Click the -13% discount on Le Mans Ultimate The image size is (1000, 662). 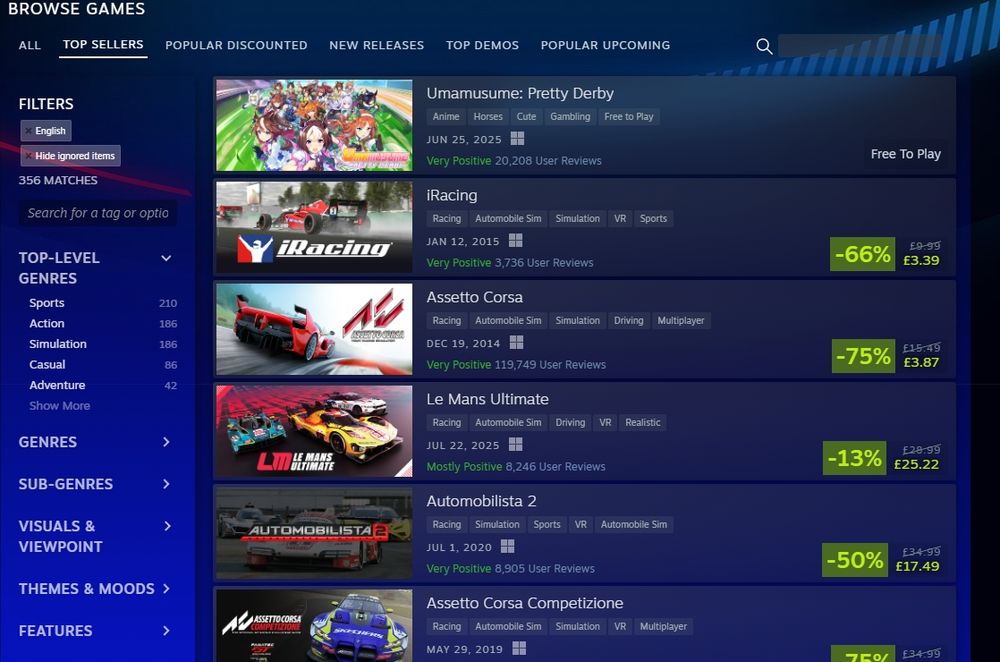(855, 458)
